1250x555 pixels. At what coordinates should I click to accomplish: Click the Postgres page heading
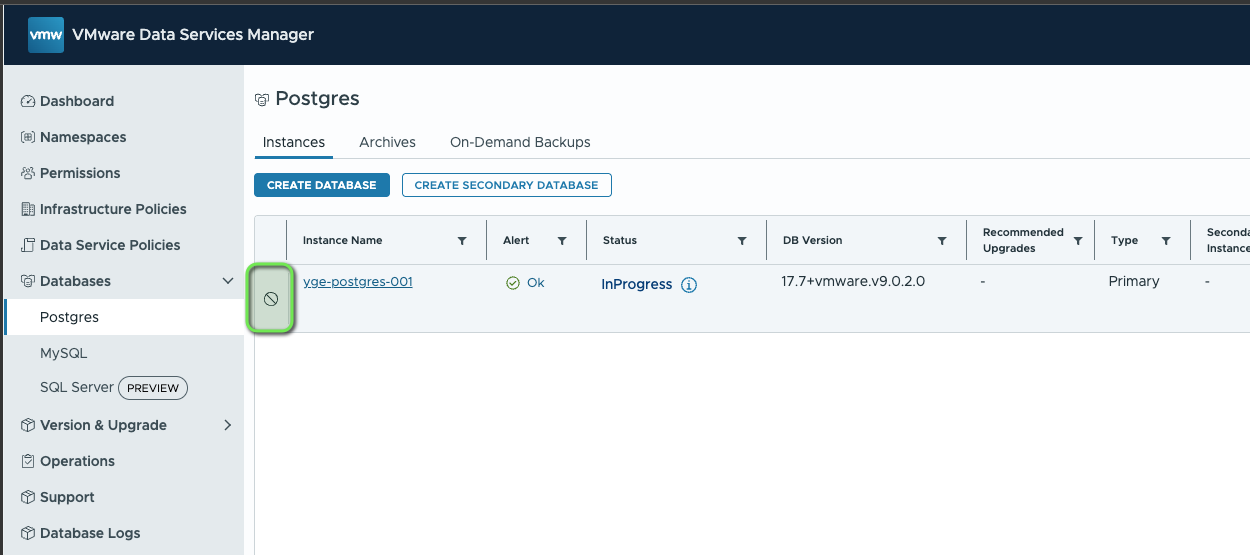(317, 98)
